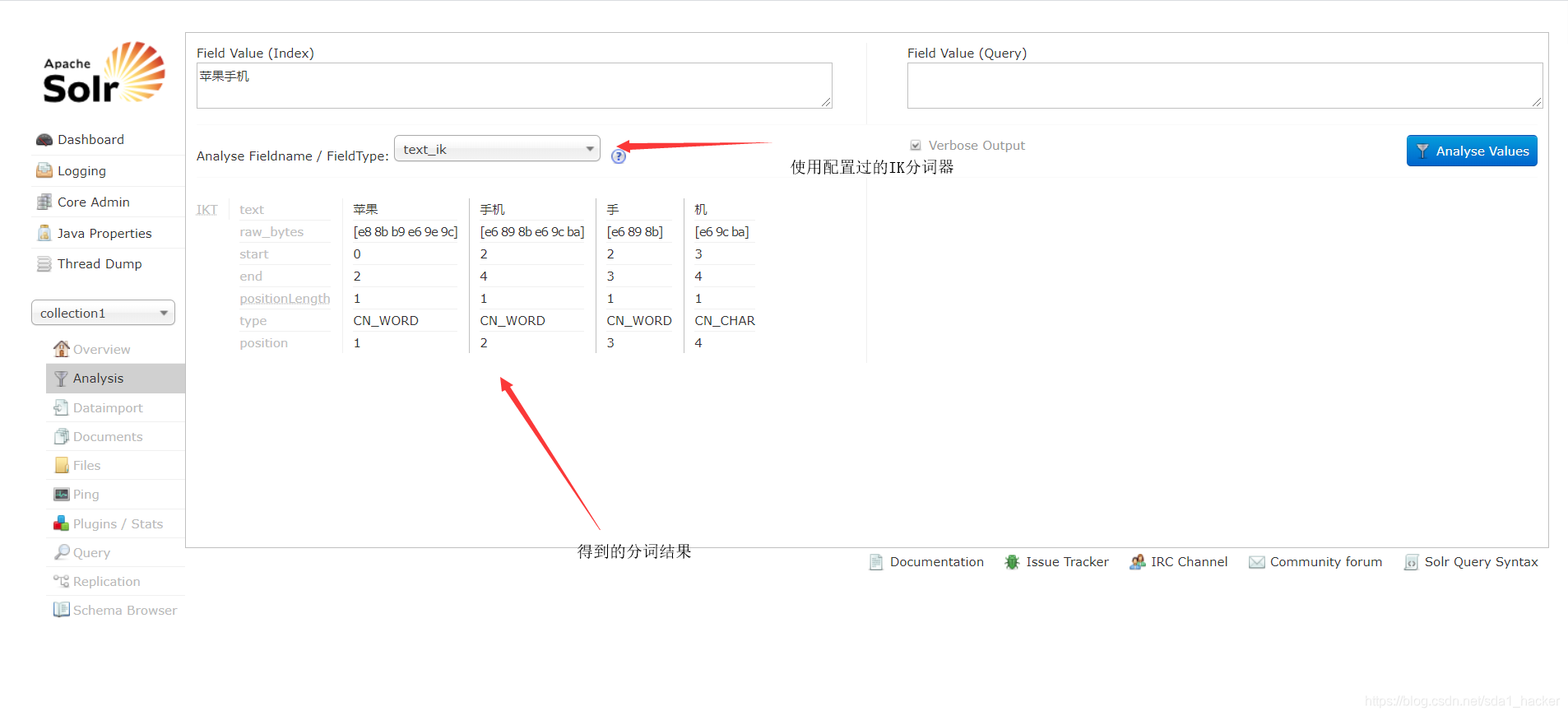Click the Replication nodes icon
1568x716 pixels.
pyautogui.click(x=62, y=581)
